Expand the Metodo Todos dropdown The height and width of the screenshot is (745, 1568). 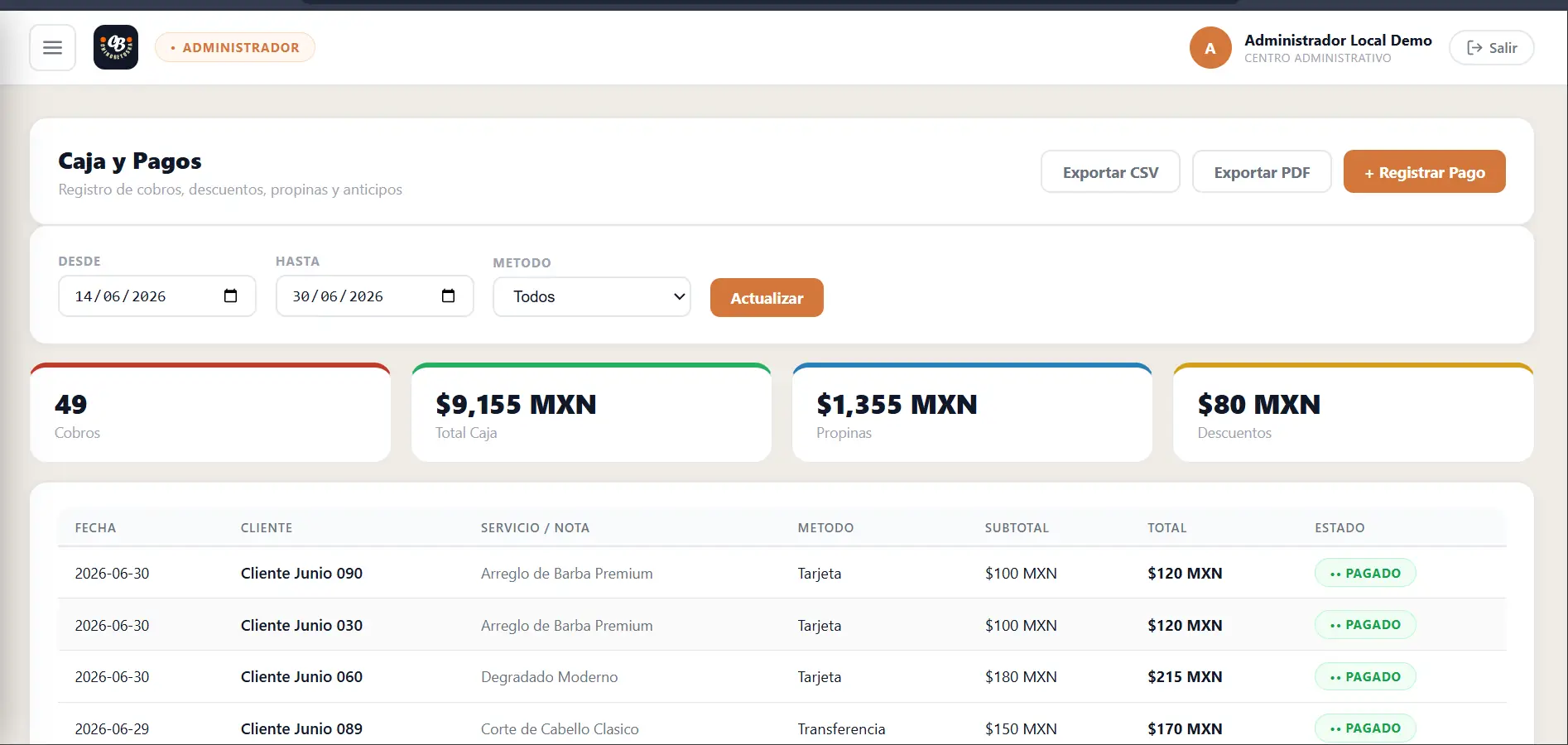click(592, 297)
